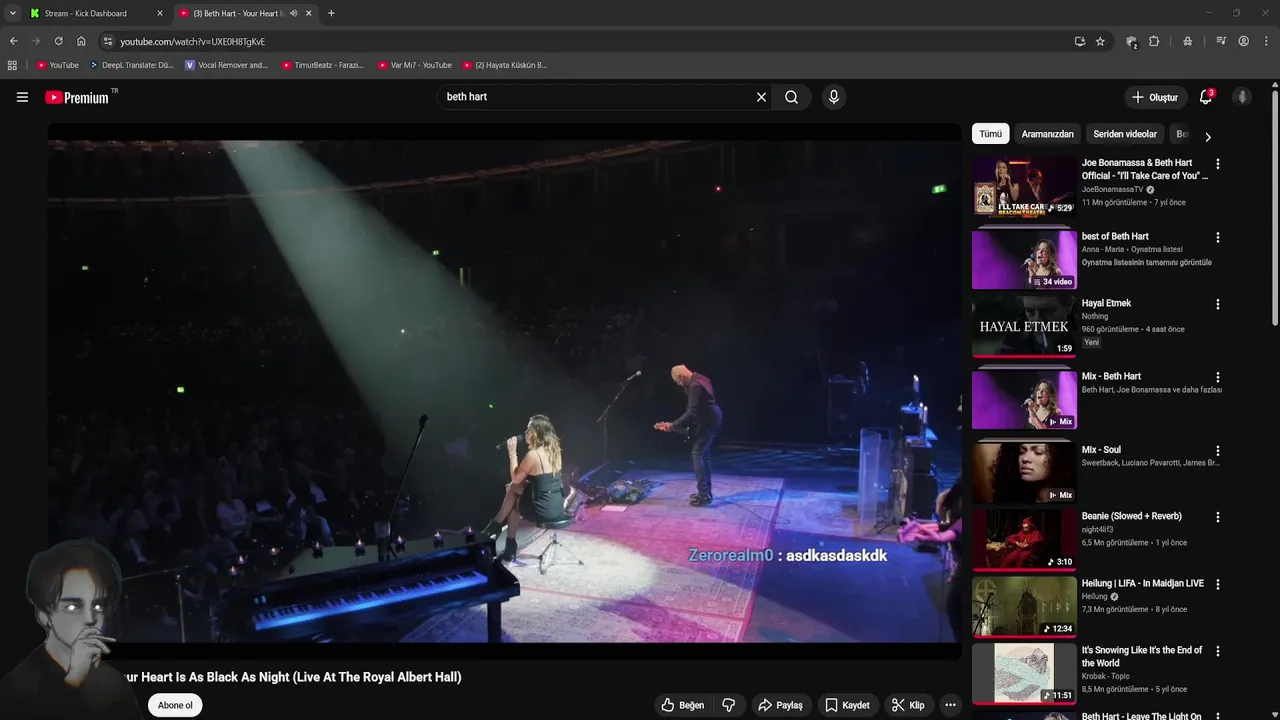Image resolution: width=1280 pixels, height=720 pixels.
Task: Open the Heilung LIFA thumbnail
Action: tap(1024, 606)
